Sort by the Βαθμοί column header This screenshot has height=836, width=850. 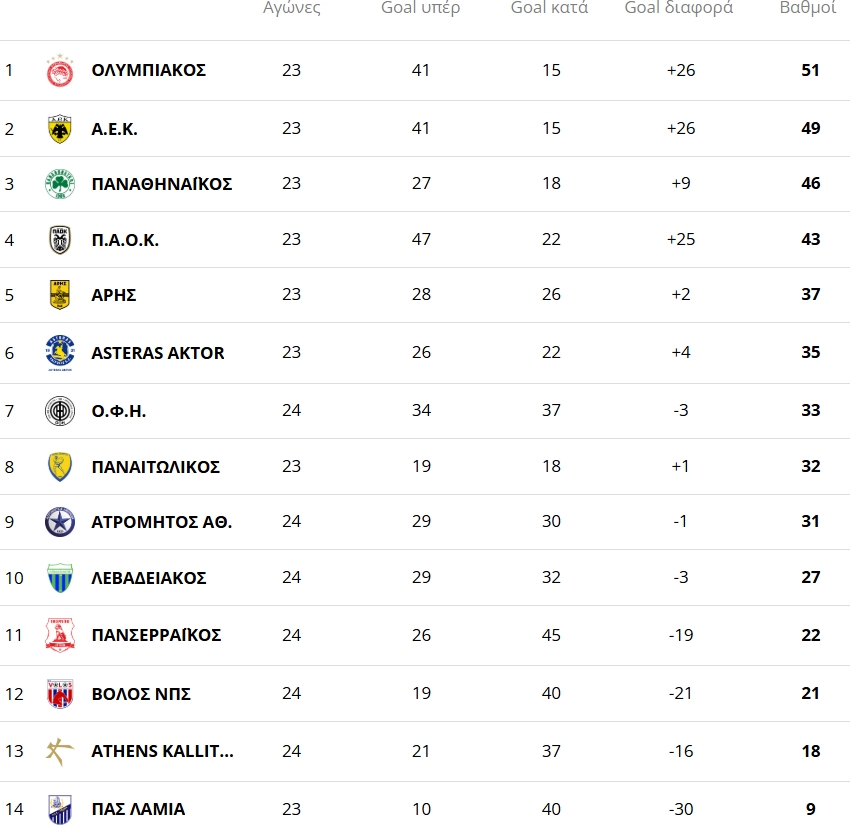pos(808,9)
